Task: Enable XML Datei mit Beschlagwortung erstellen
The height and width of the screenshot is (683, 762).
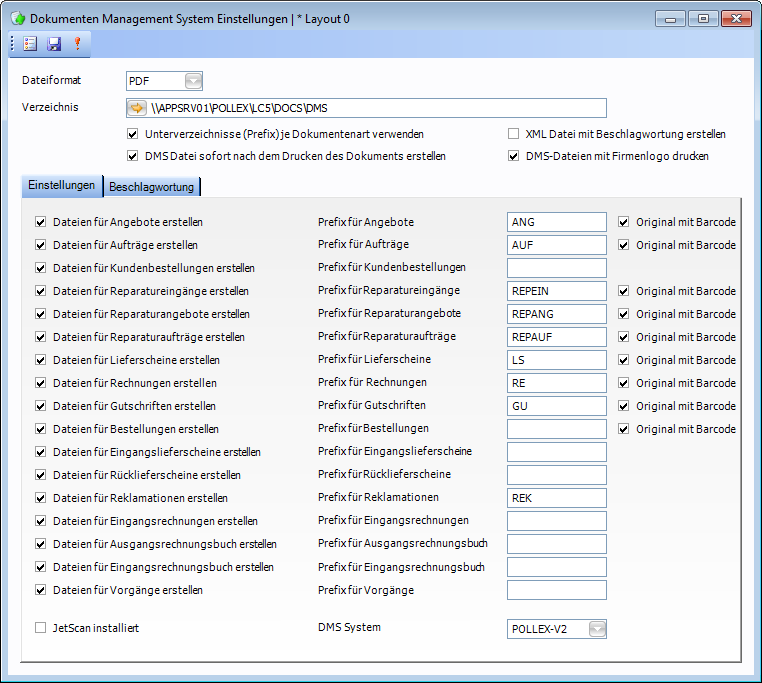Action: 514,134
